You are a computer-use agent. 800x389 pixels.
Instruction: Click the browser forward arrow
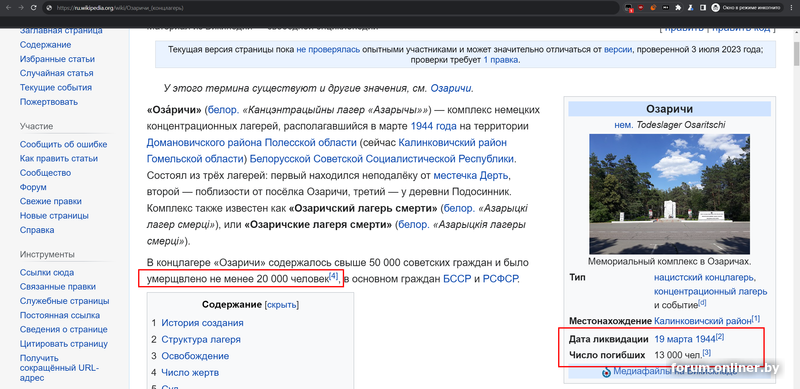[x=21, y=8]
